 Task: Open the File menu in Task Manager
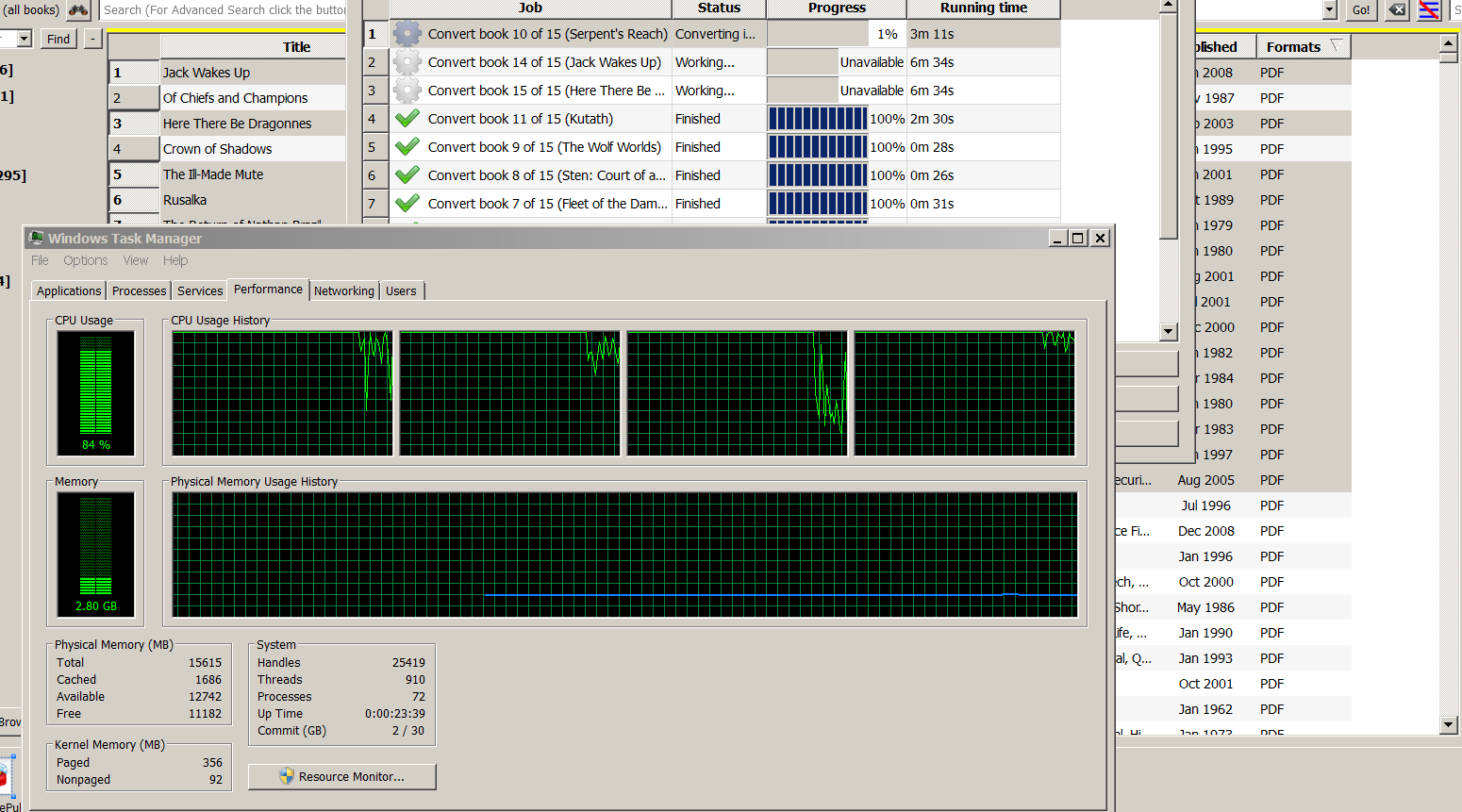pyautogui.click(x=40, y=260)
